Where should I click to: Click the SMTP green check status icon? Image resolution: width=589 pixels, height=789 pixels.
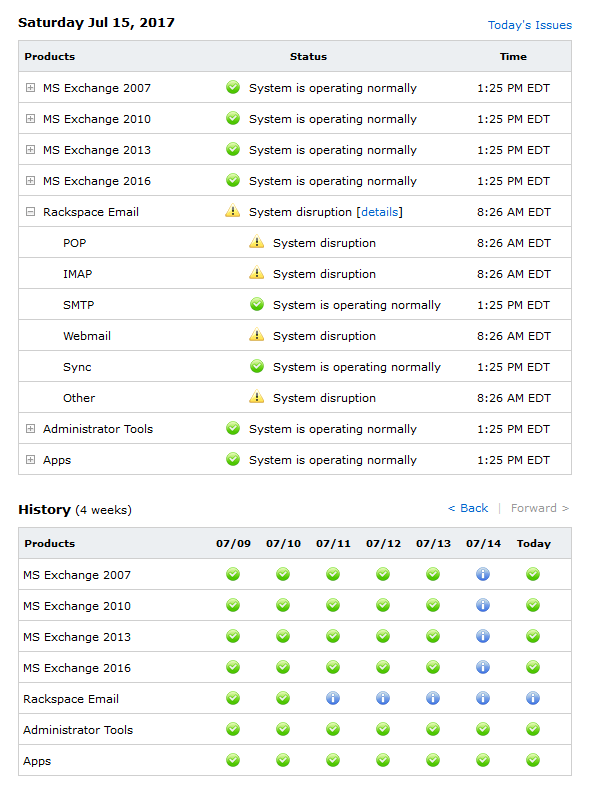click(257, 304)
